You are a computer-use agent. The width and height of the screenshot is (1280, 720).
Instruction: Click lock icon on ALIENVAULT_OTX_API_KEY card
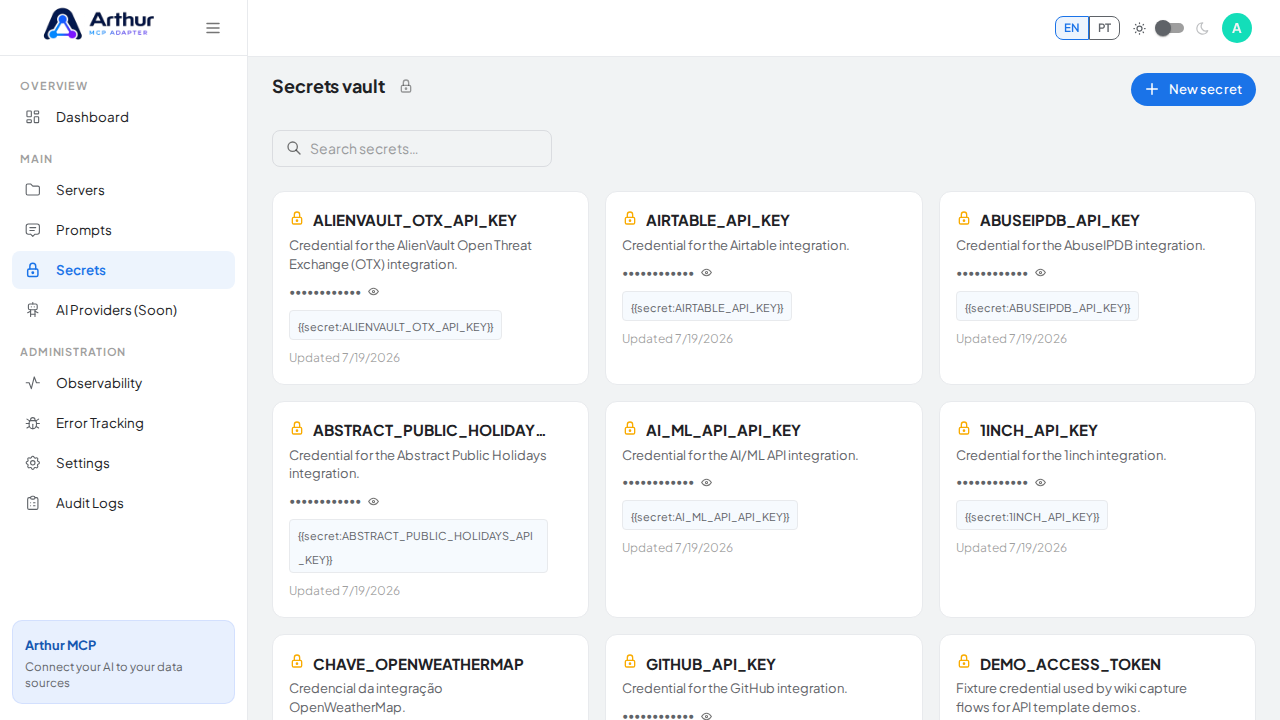[x=297, y=218]
